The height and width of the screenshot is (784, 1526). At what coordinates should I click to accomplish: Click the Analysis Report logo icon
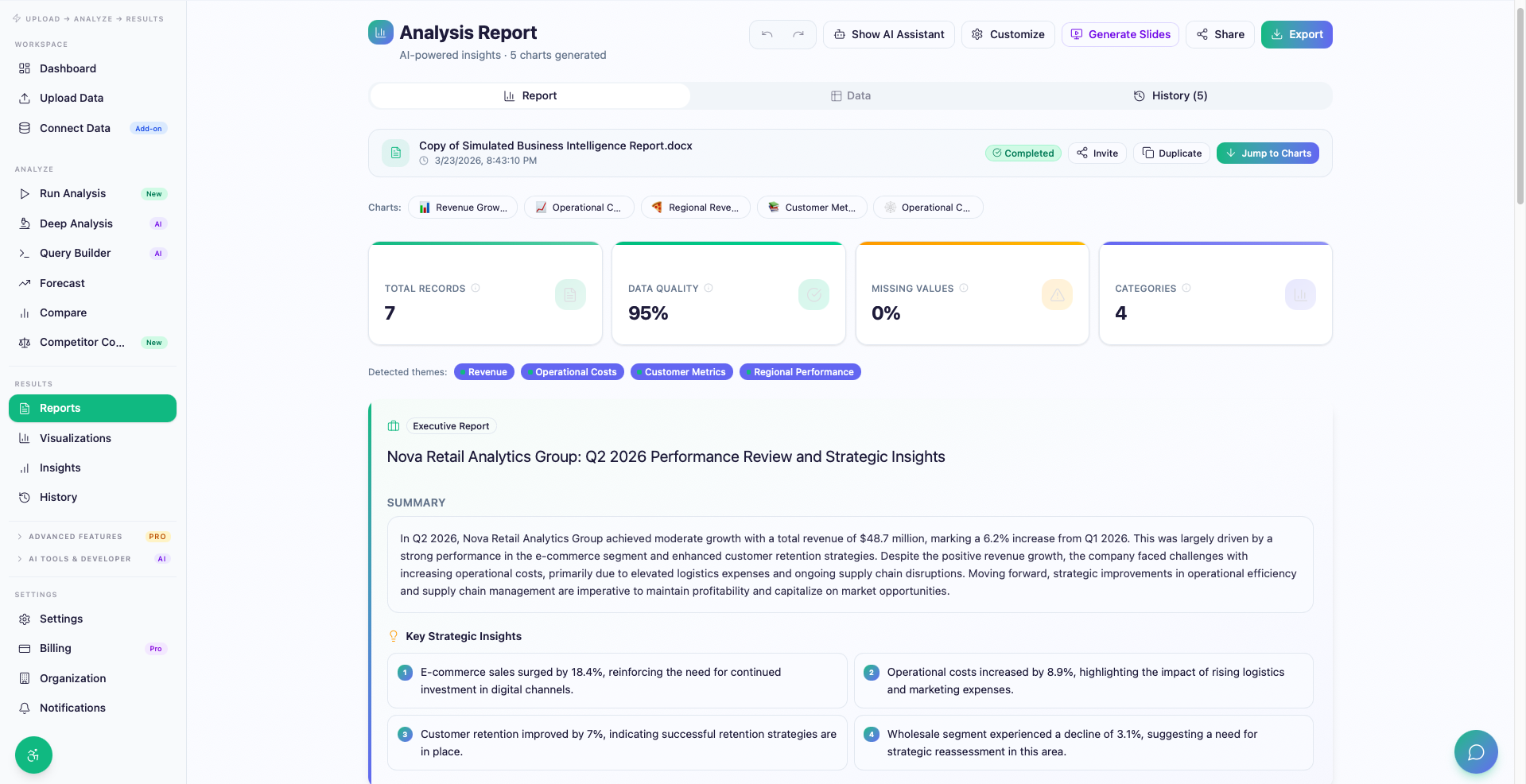381,33
